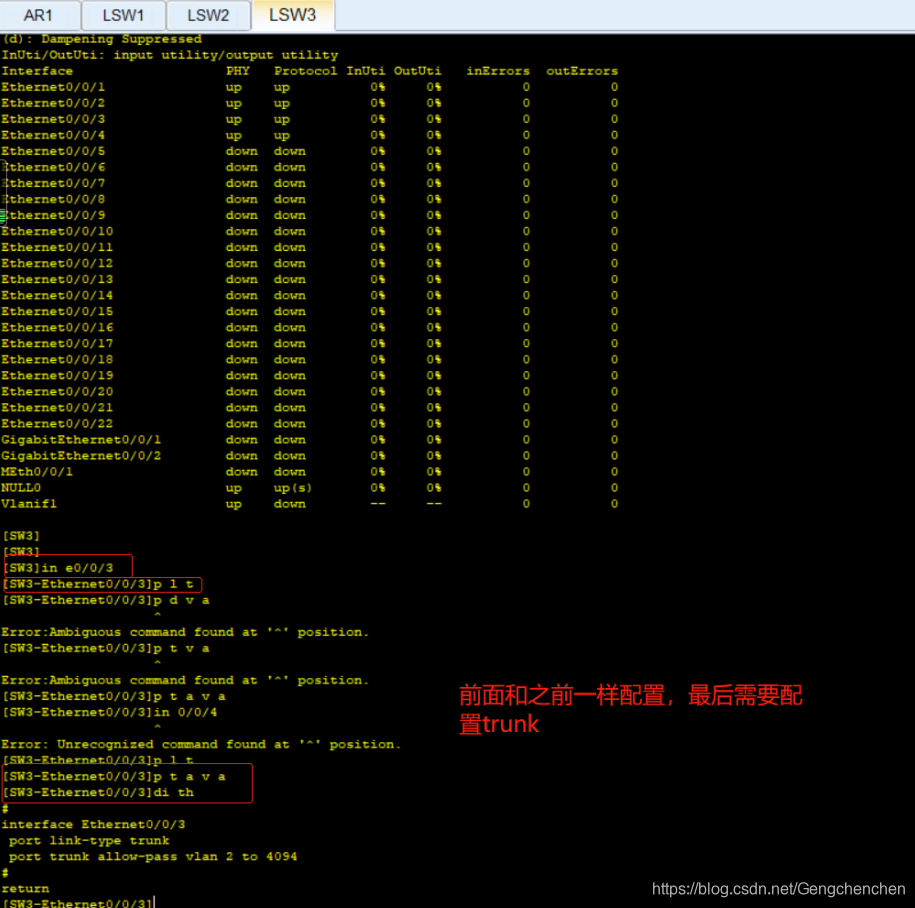Click the MEth0/0/1 interface name

pyautogui.click(x=37, y=472)
